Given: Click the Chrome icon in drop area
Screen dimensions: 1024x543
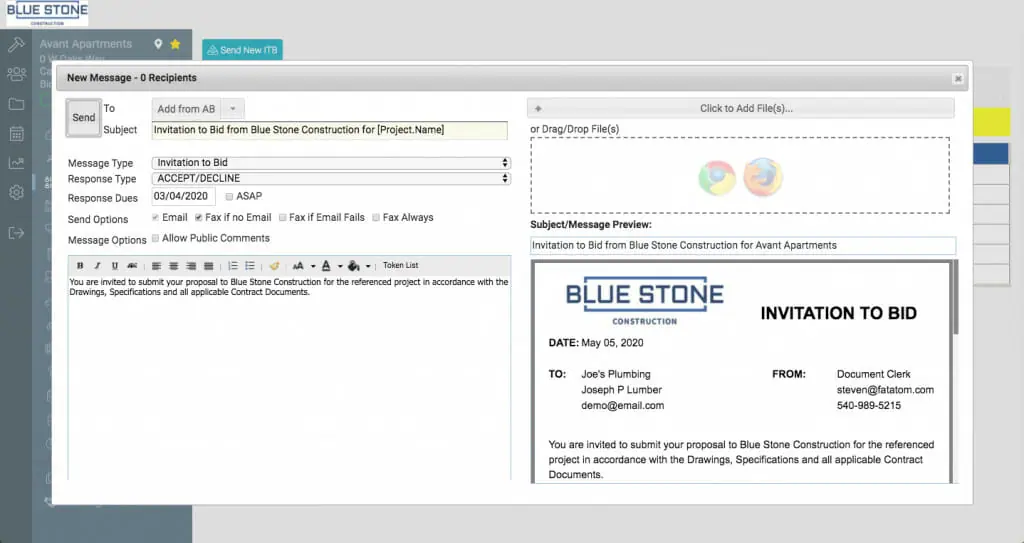Looking at the screenshot, I should point(717,177).
